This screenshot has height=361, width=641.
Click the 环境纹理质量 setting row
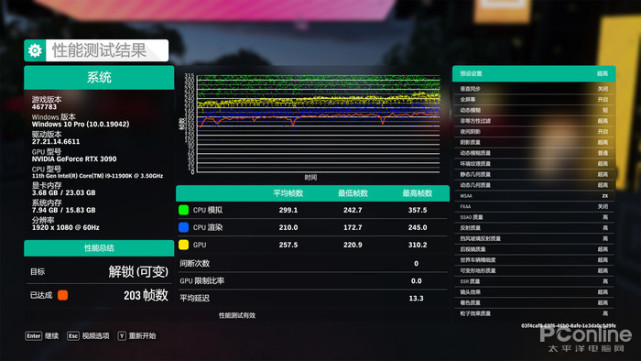pyautogui.click(x=533, y=164)
